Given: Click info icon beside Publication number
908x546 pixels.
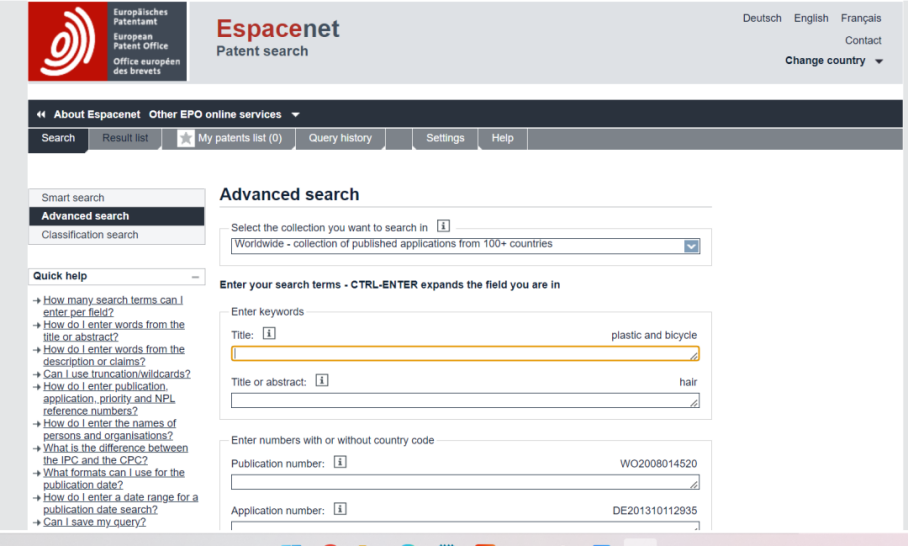Looking at the screenshot, I should [x=340, y=462].
